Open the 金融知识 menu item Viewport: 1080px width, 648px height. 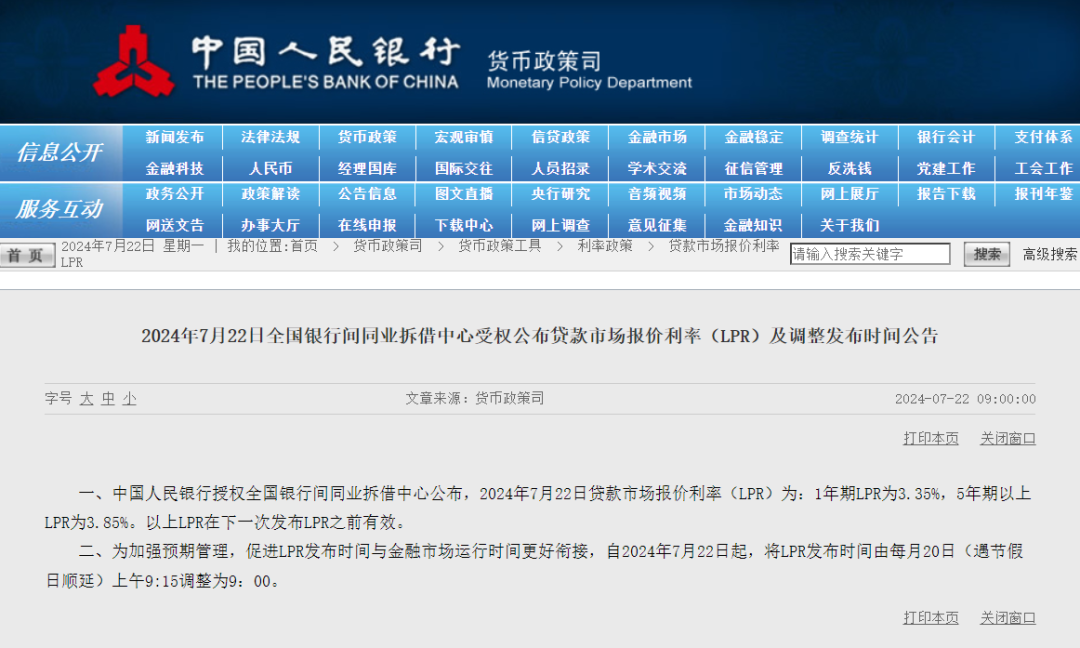[x=754, y=225]
